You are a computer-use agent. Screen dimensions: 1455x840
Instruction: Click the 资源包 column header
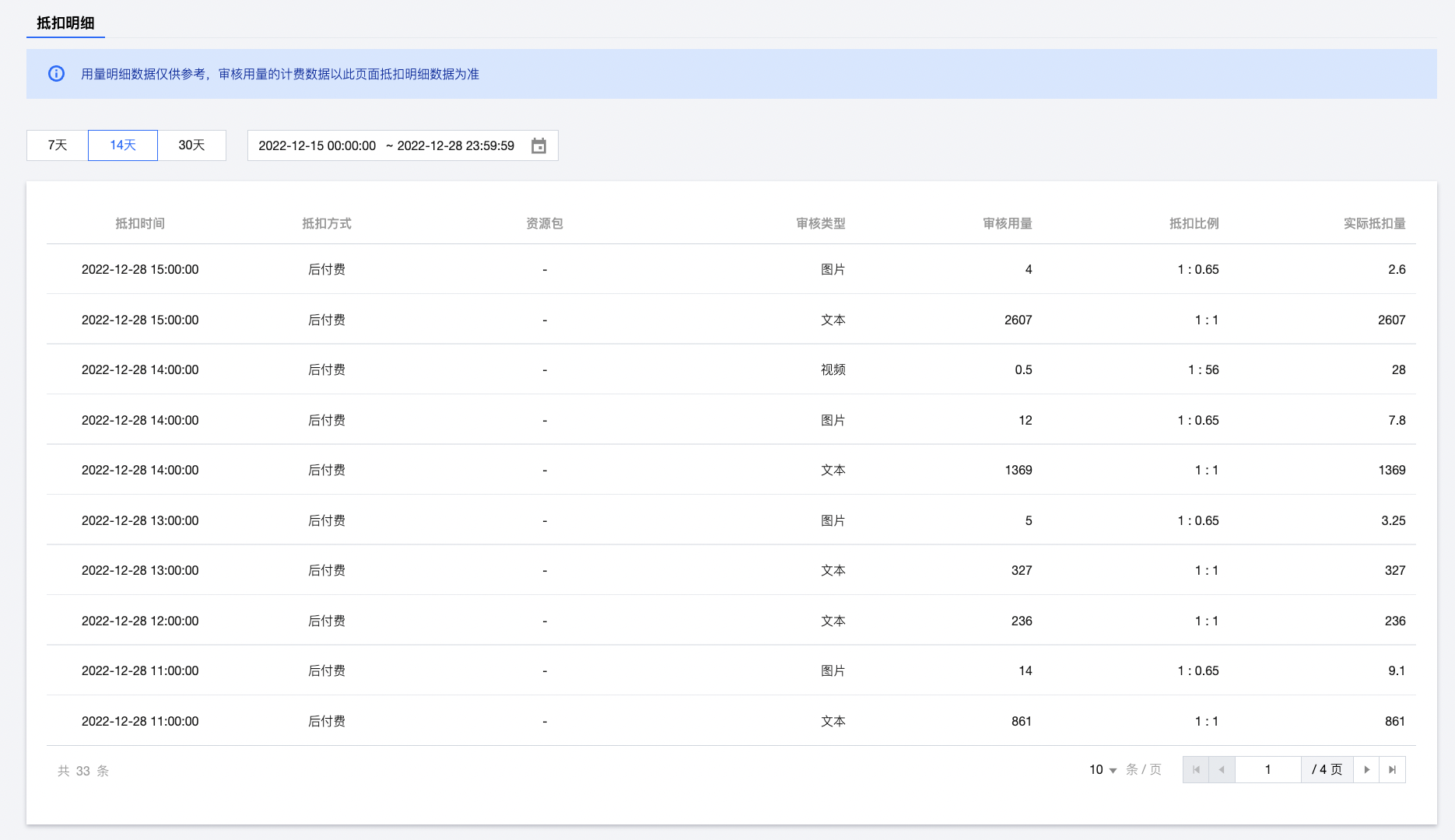(545, 224)
